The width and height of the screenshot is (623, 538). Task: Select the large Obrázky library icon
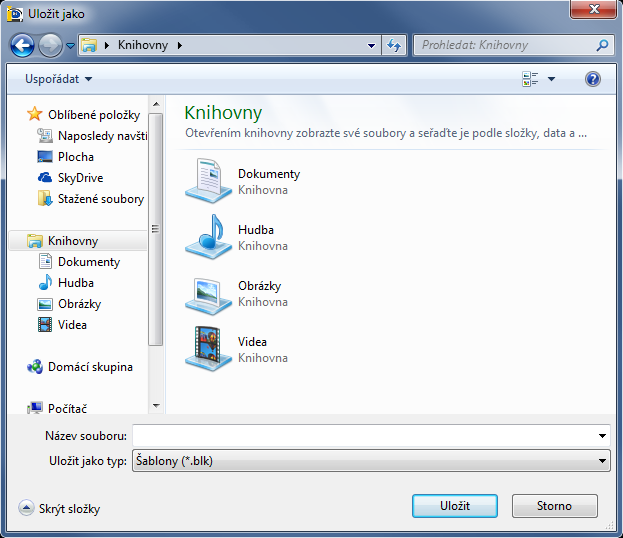(208, 296)
